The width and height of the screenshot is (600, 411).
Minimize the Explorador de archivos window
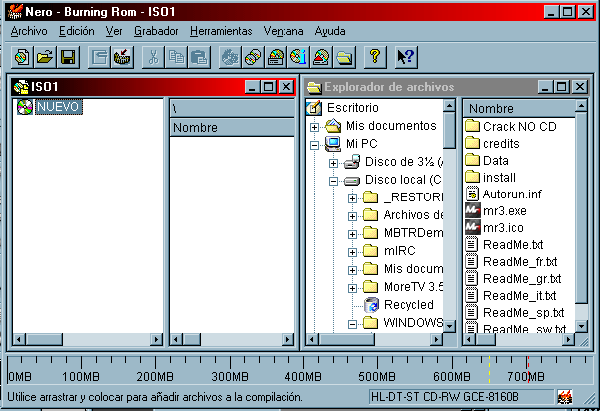[x=545, y=87]
